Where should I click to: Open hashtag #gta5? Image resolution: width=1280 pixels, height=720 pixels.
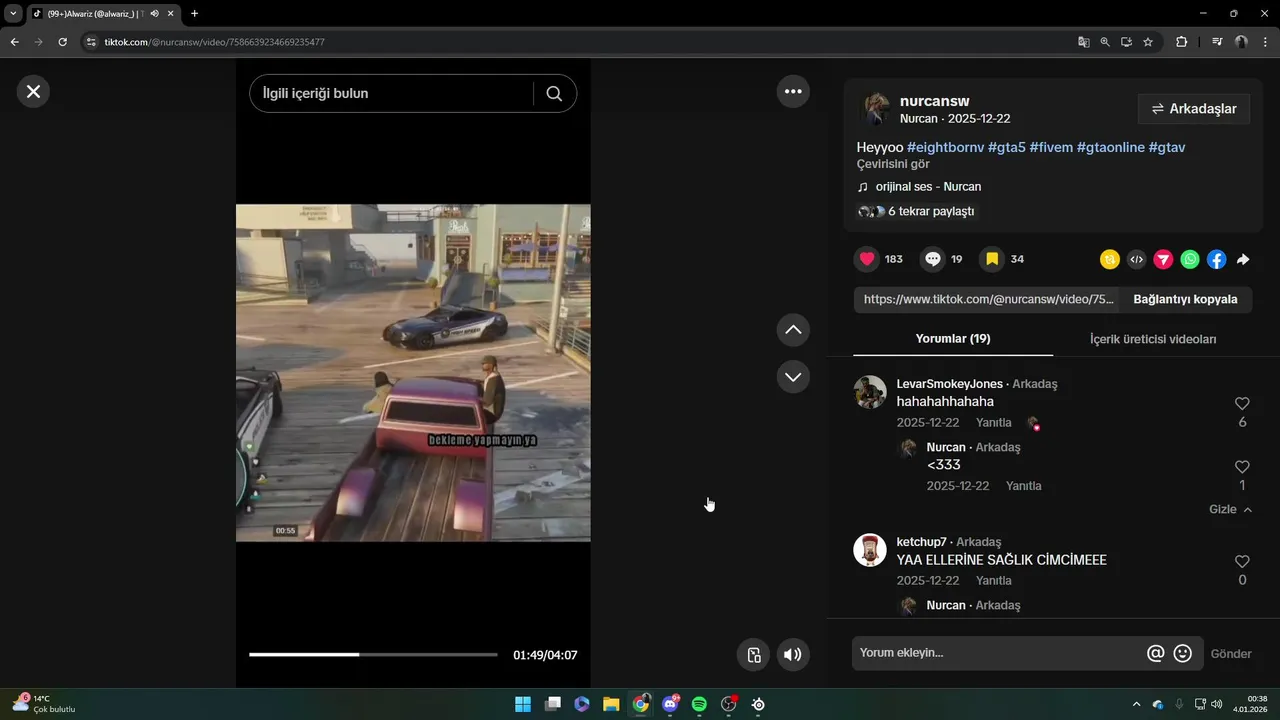point(1006,147)
